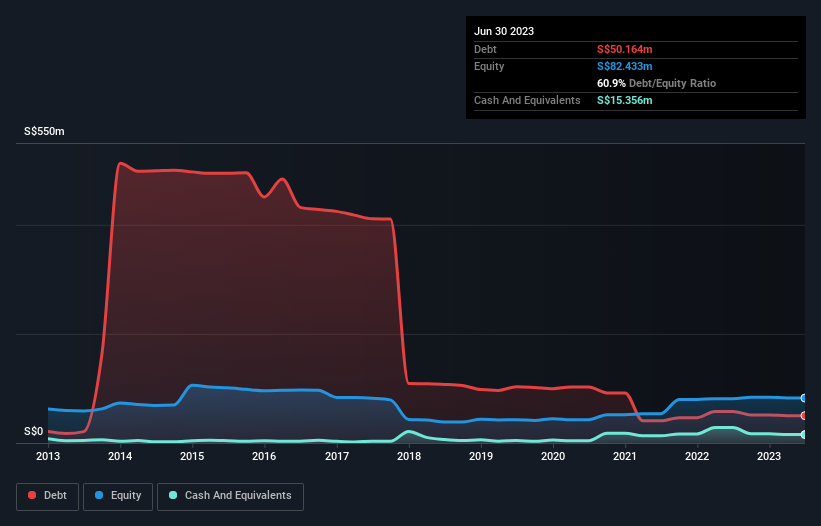Click the 2023 x-axis label
Image resolution: width=821 pixels, height=526 pixels.
coord(769,456)
